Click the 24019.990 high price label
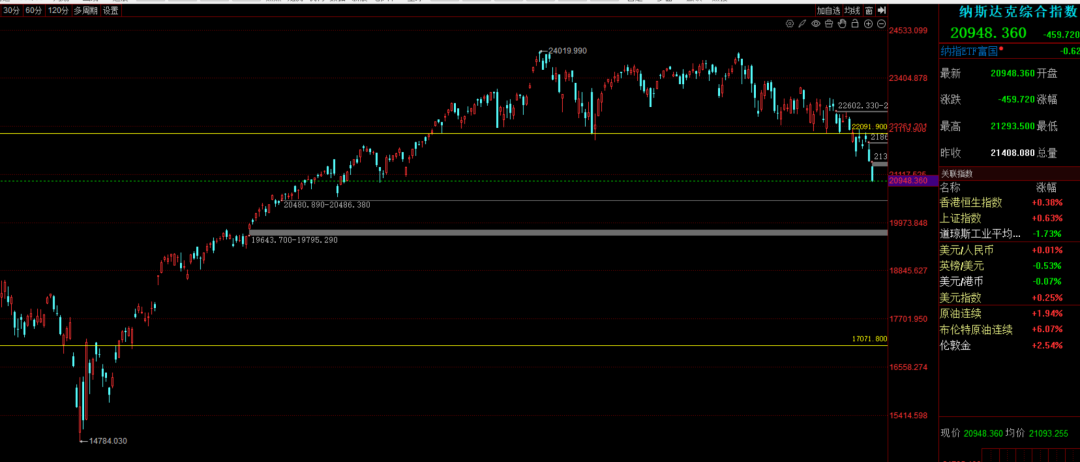This screenshot has width=1080, height=462. [x=568, y=51]
